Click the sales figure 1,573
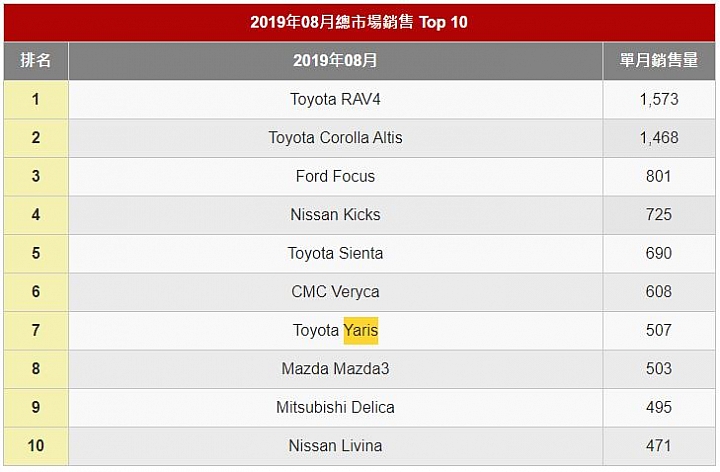This screenshot has width=720, height=472. tap(659, 100)
